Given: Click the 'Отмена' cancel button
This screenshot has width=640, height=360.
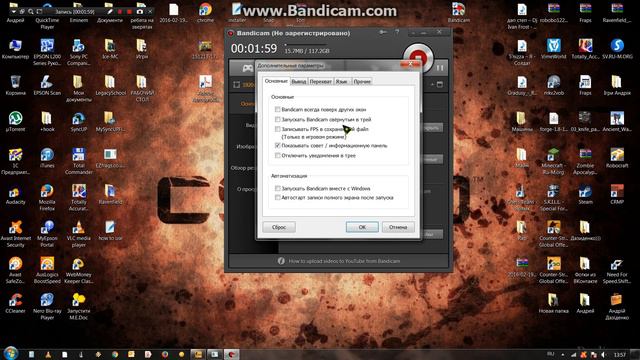Looking at the screenshot, I should tap(398, 227).
